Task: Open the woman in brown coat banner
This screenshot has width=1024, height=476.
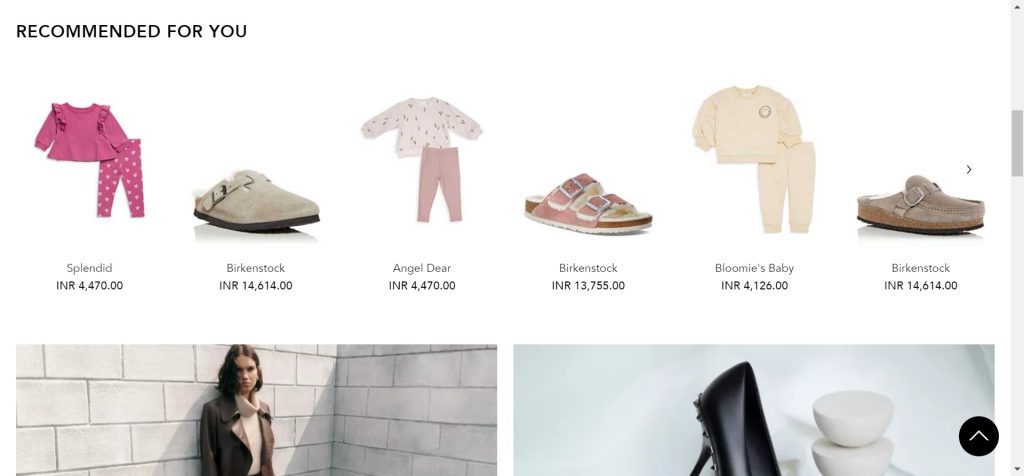Action: (257, 410)
